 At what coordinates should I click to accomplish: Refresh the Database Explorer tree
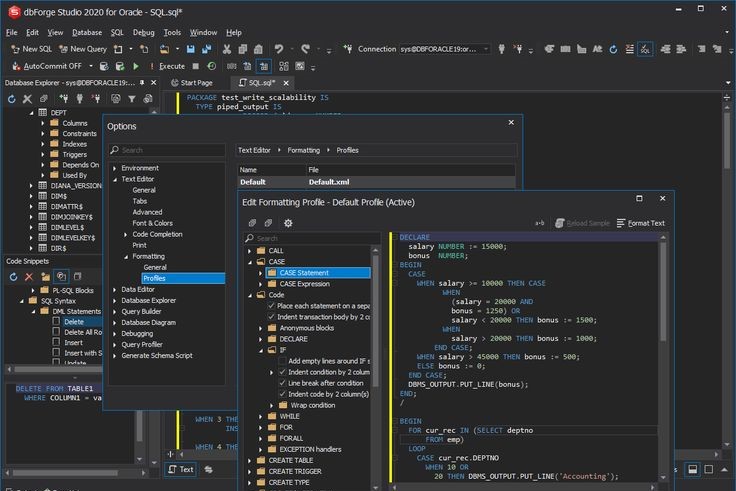(x=12, y=99)
